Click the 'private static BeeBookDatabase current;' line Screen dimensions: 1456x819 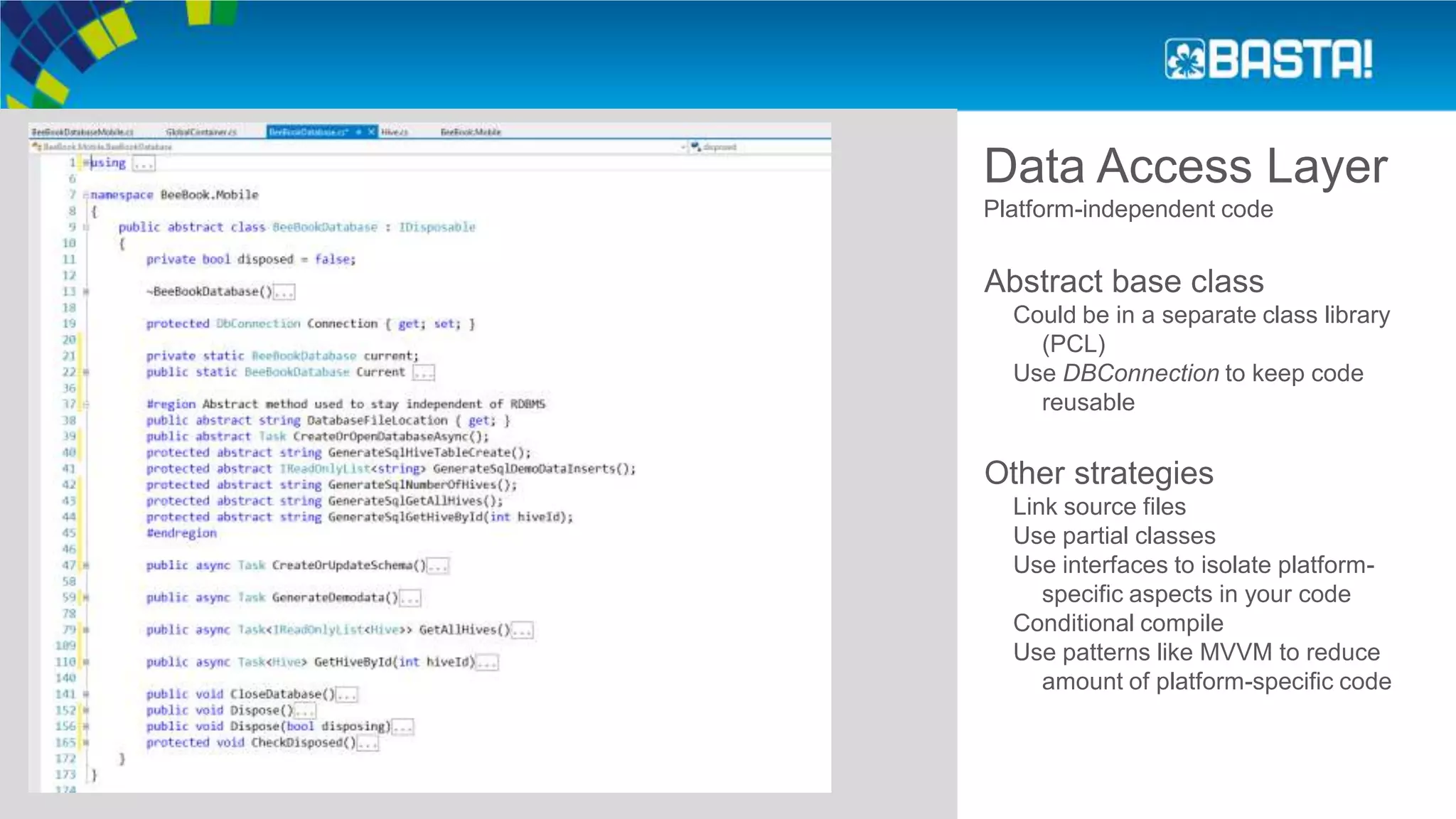[x=282, y=355]
